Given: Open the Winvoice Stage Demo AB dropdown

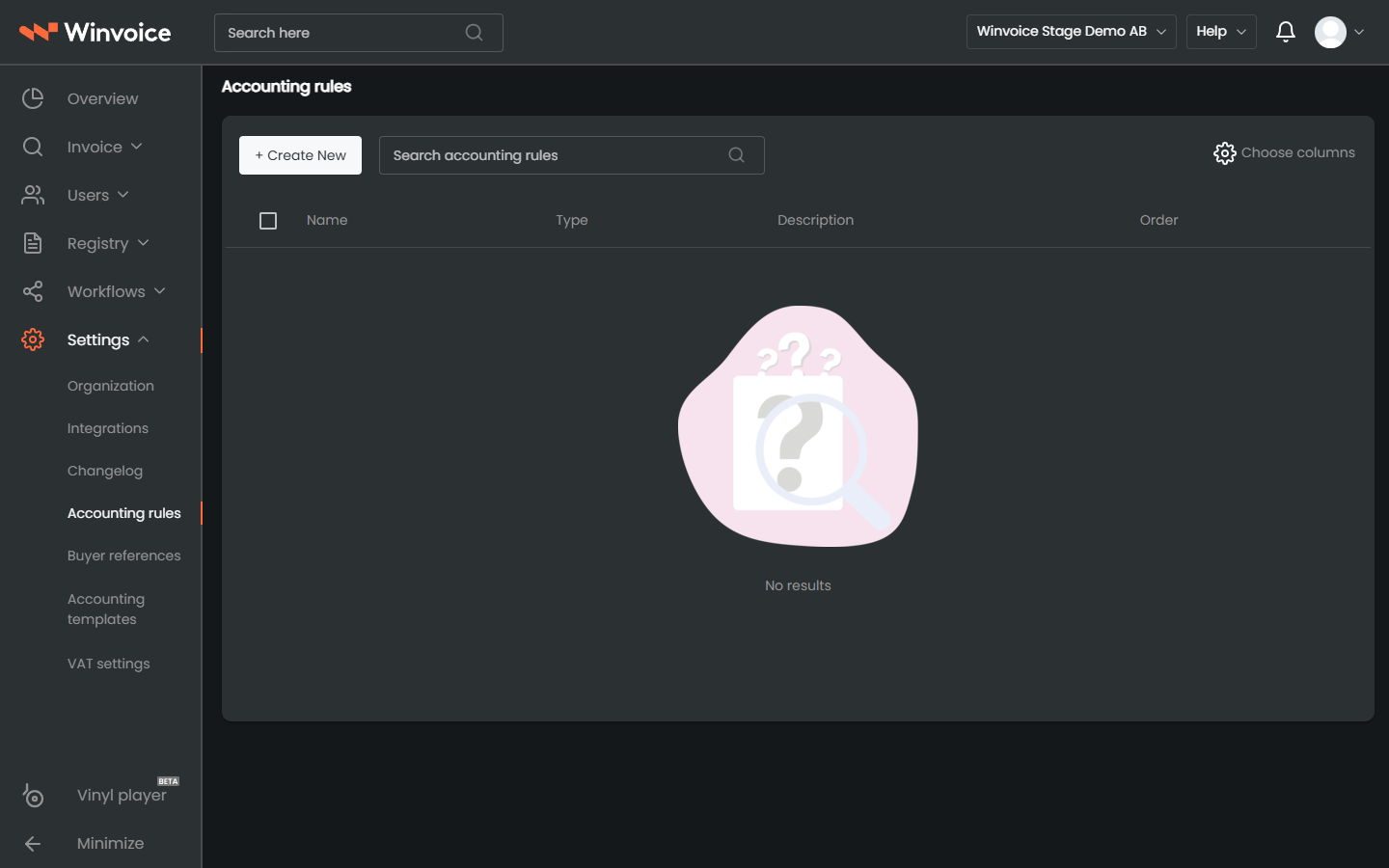Looking at the screenshot, I should point(1071,32).
